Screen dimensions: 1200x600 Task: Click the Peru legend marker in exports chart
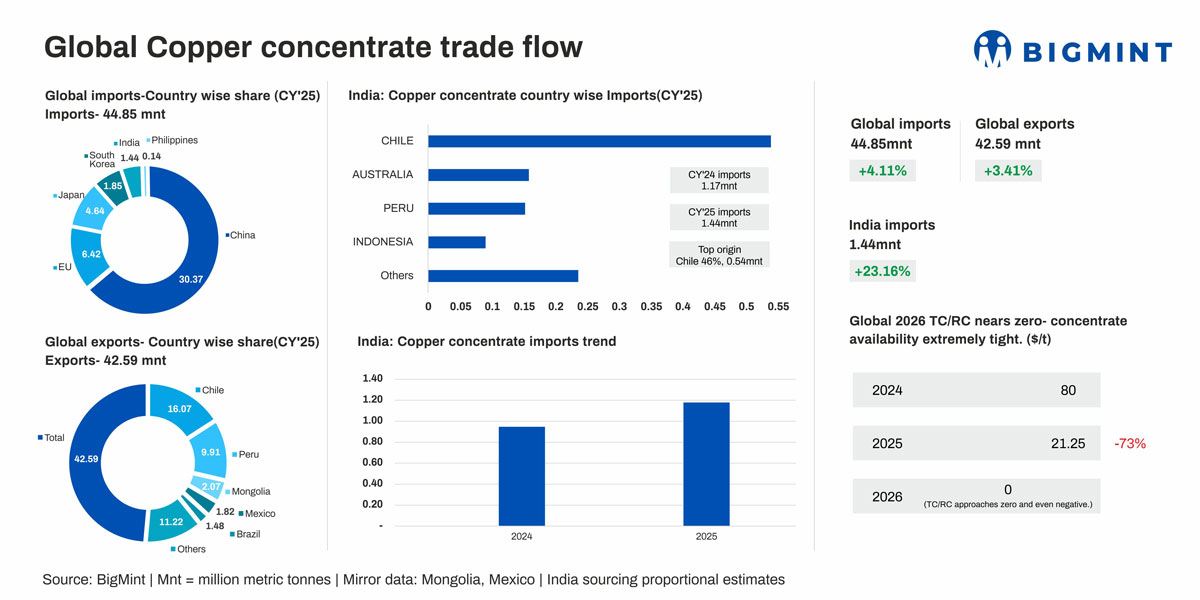[x=234, y=455]
